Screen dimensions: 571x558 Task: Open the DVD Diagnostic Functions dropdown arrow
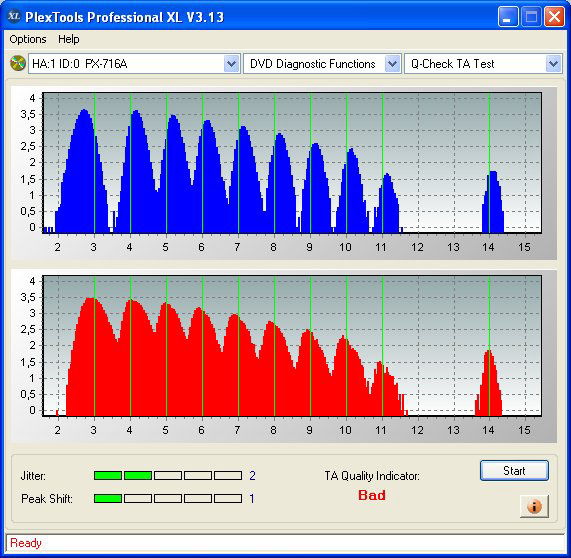coord(392,64)
